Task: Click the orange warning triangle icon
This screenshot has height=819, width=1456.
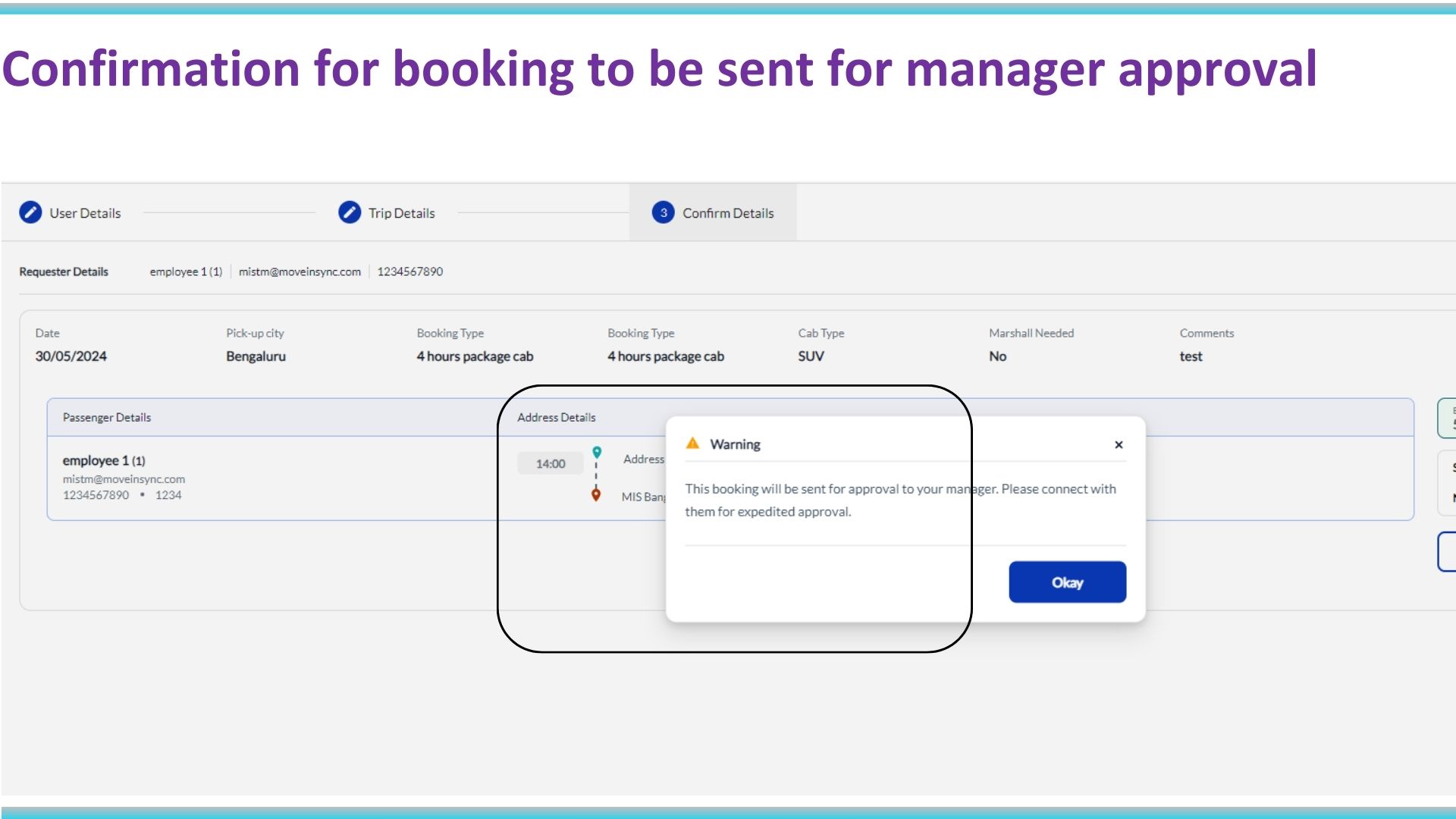Action: pyautogui.click(x=692, y=444)
